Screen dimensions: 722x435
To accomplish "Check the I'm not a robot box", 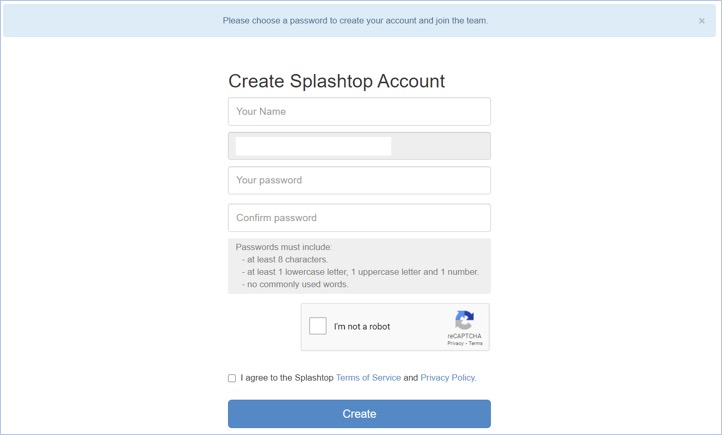I will click(x=318, y=326).
